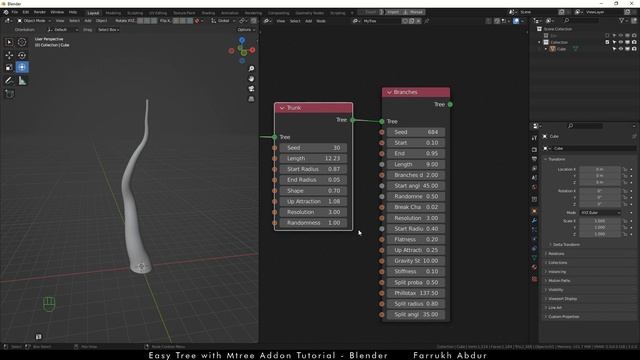Image resolution: width=640 pixels, height=360 pixels.
Task: Select the Cursor tool in viewport toolbar
Action: coord(22,42)
